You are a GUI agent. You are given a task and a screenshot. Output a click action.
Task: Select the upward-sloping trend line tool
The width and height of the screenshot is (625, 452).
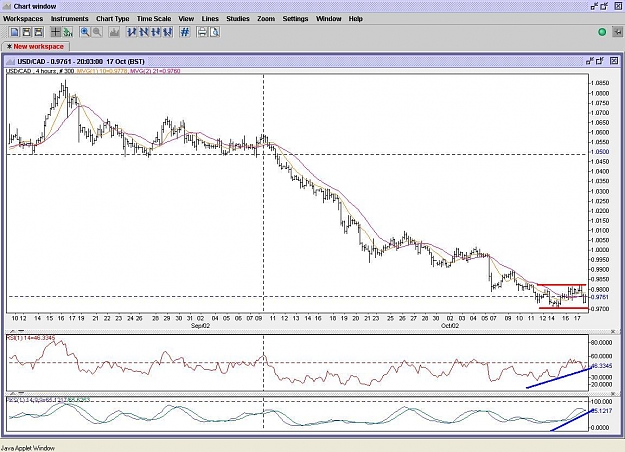(x=132, y=32)
